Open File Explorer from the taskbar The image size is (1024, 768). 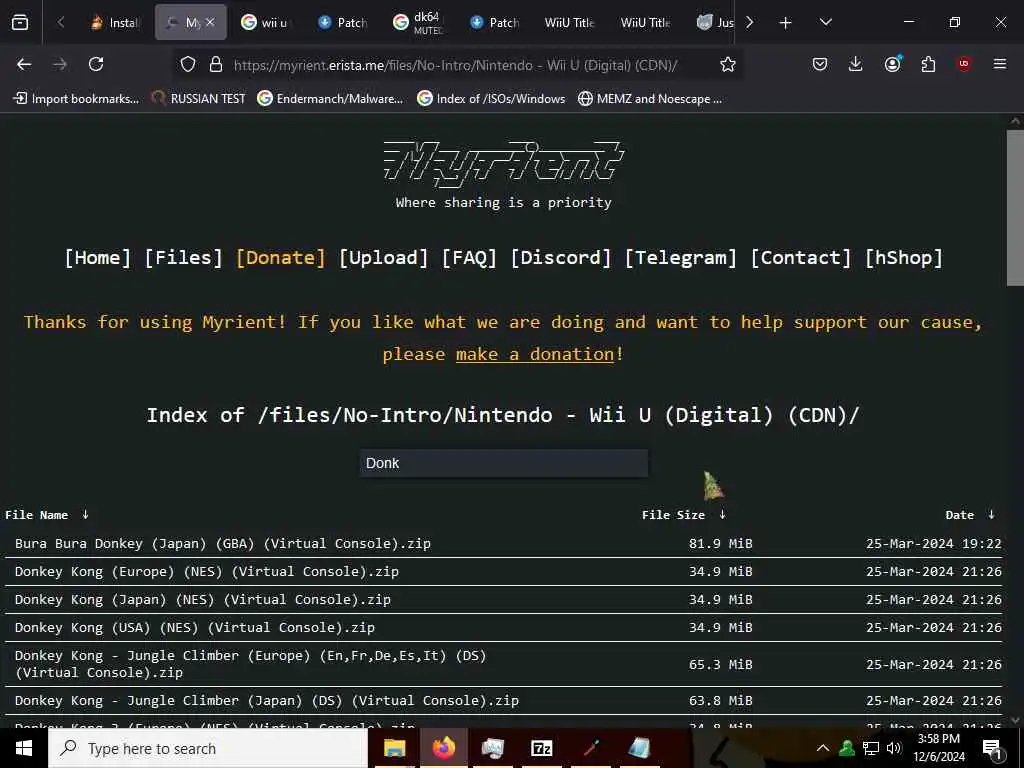(x=394, y=748)
